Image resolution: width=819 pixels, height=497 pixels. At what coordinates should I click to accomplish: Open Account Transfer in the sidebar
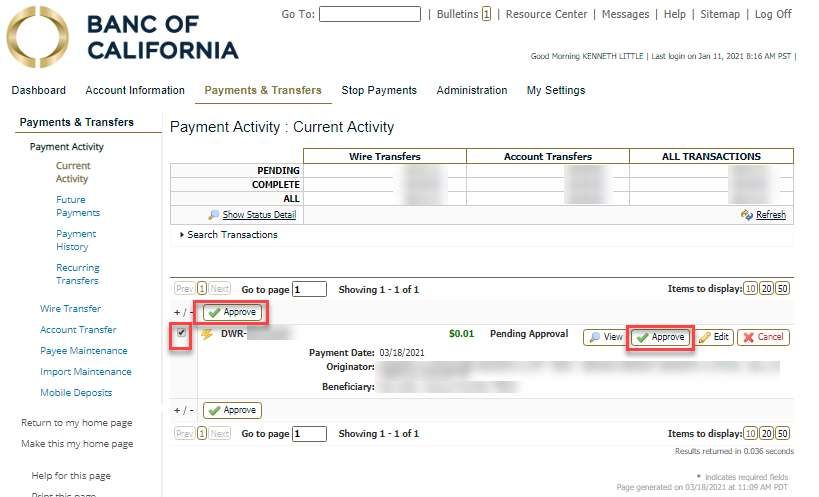click(78, 329)
